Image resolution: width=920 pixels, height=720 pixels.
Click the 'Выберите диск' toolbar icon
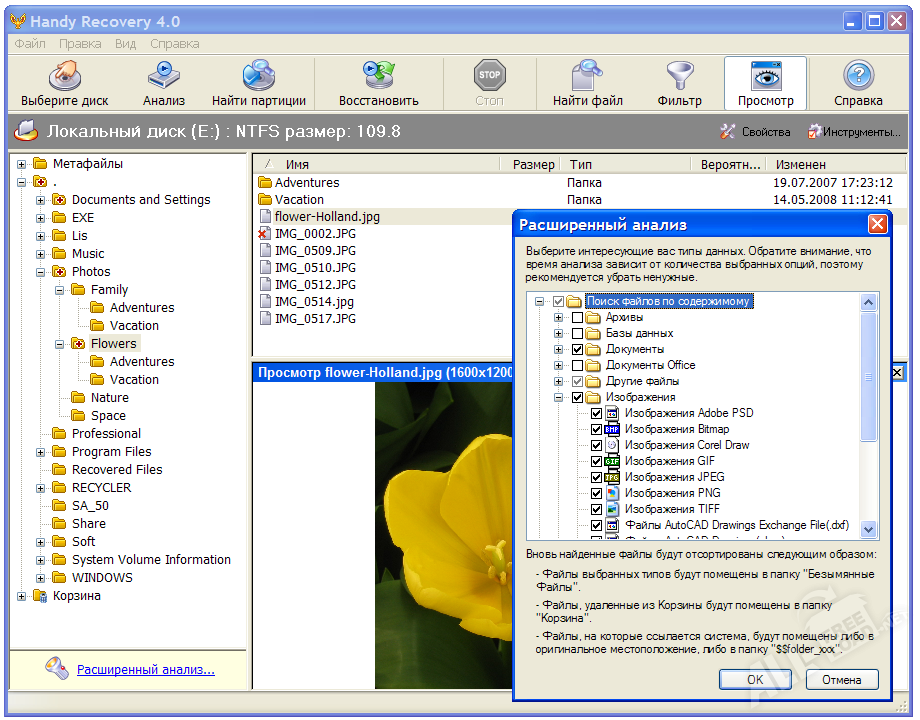(x=65, y=82)
